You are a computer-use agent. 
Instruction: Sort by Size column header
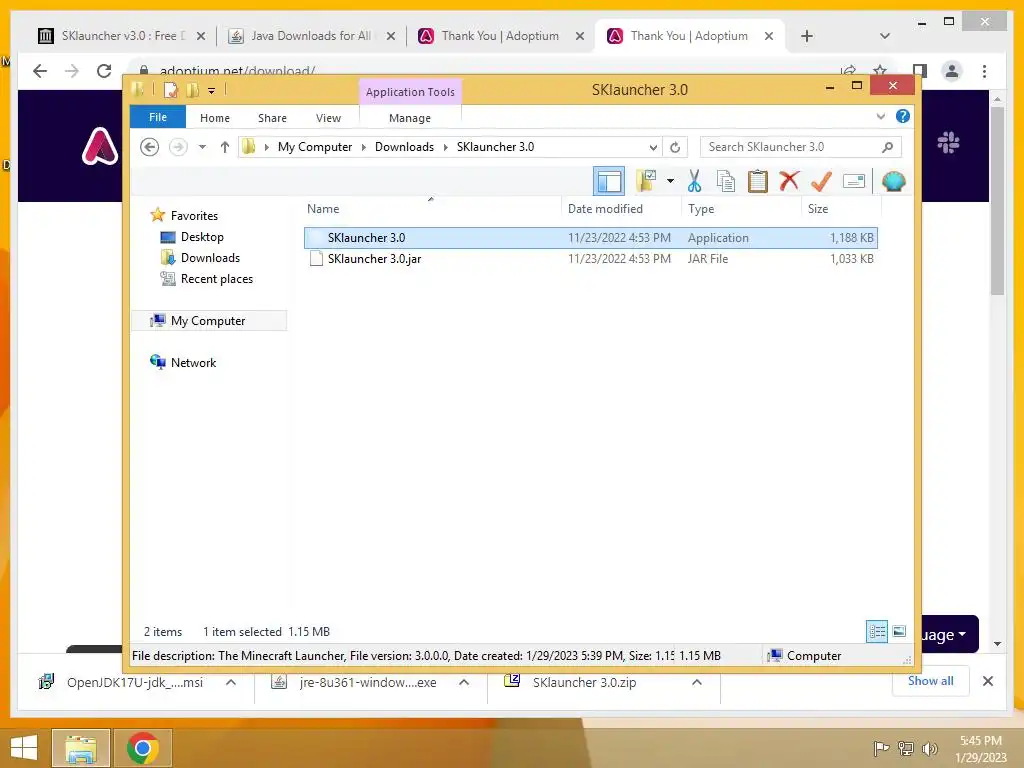818,209
